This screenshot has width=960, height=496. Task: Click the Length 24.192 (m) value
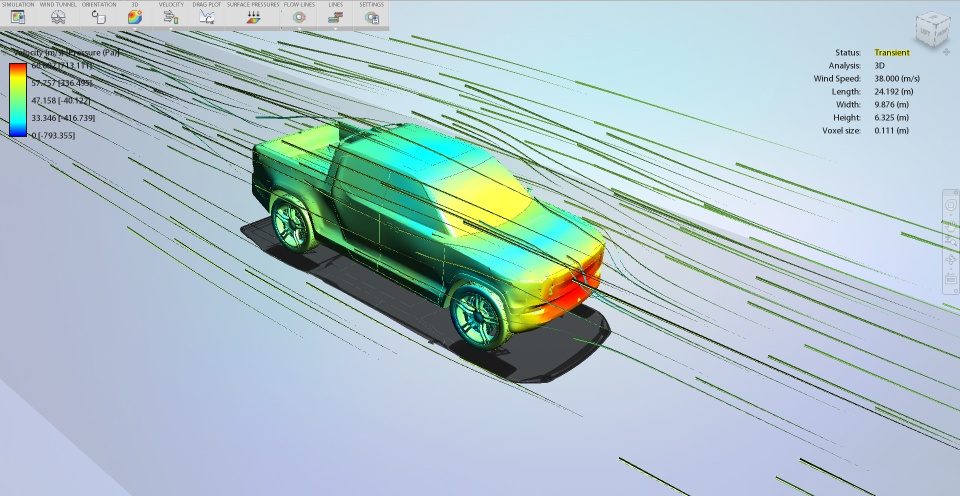[x=894, y=91]
